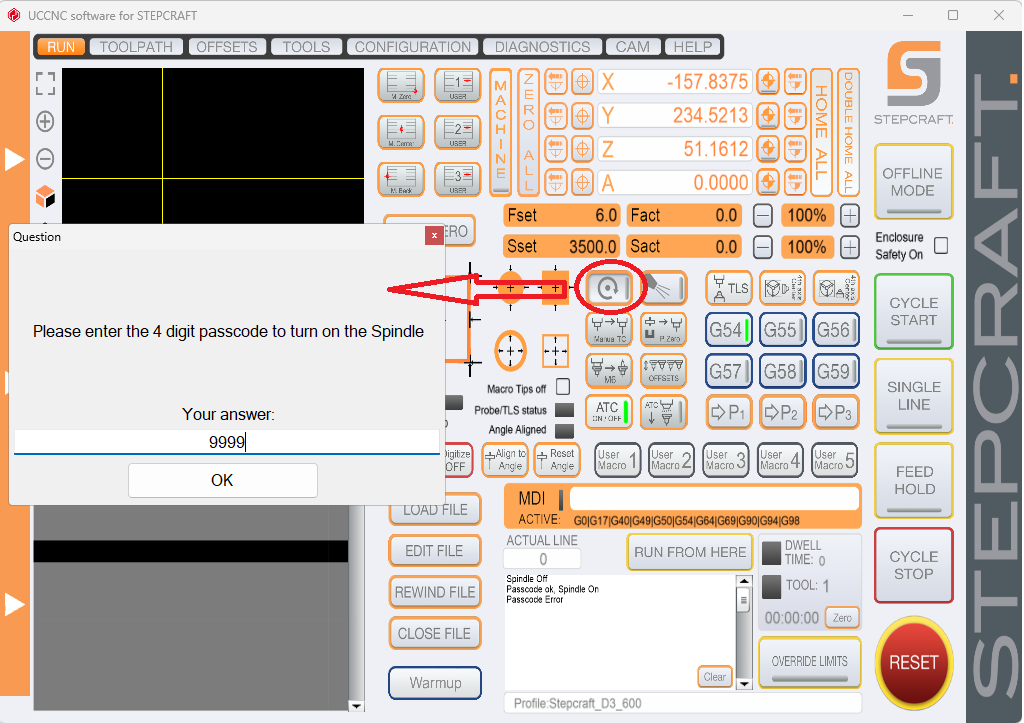The width and height of the screenshot is (1024, 723).
Task: Open the TLS tool length sensor function
Action: tap(729, 288)
